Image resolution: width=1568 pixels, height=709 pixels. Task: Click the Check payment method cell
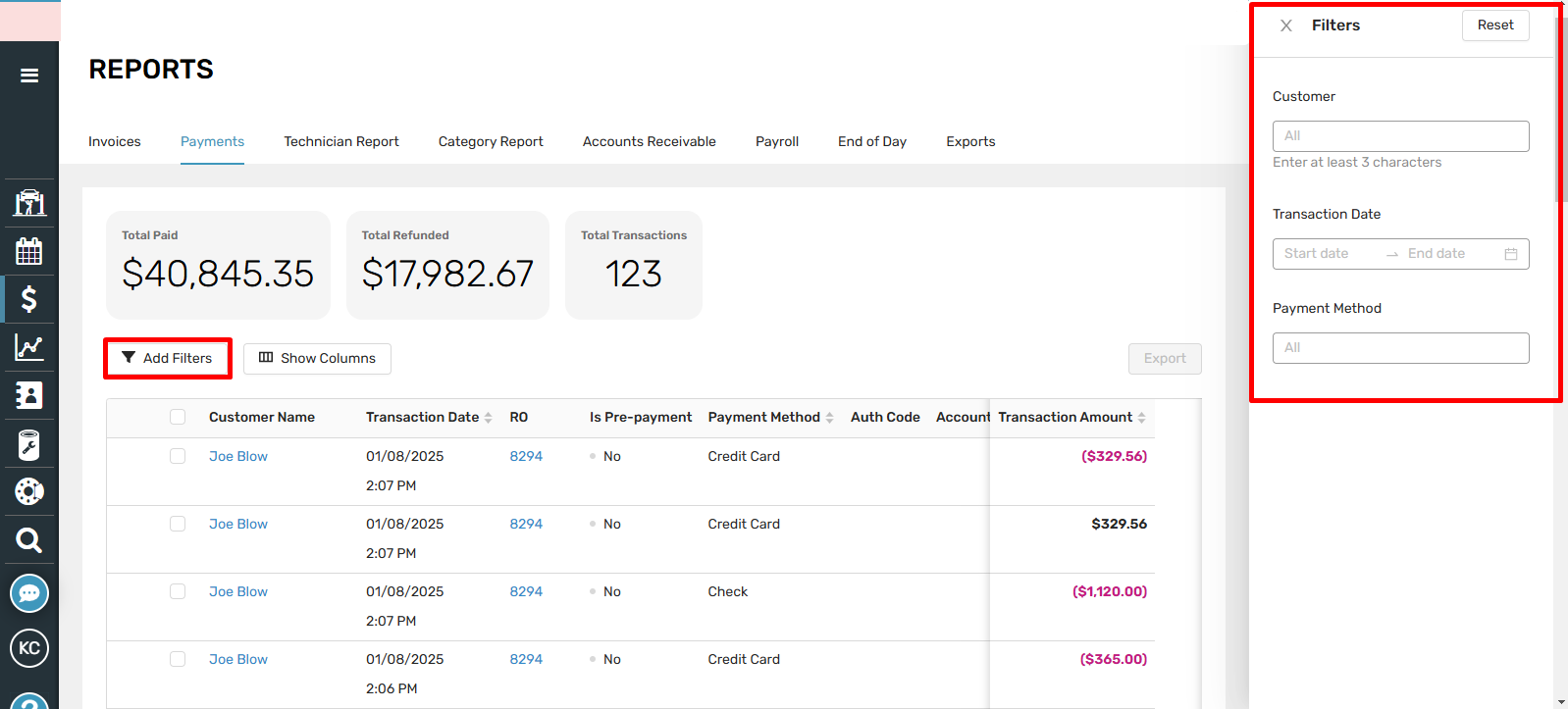[x=728, y=591]
